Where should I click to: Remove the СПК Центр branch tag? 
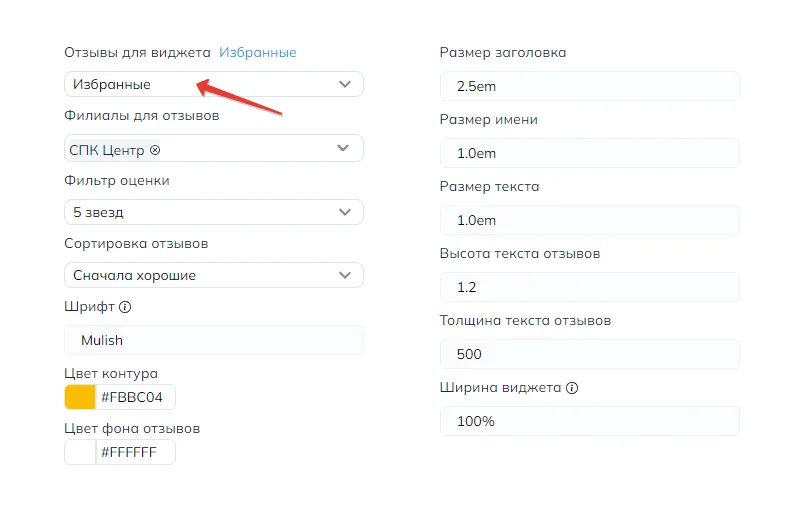(155, 150)
